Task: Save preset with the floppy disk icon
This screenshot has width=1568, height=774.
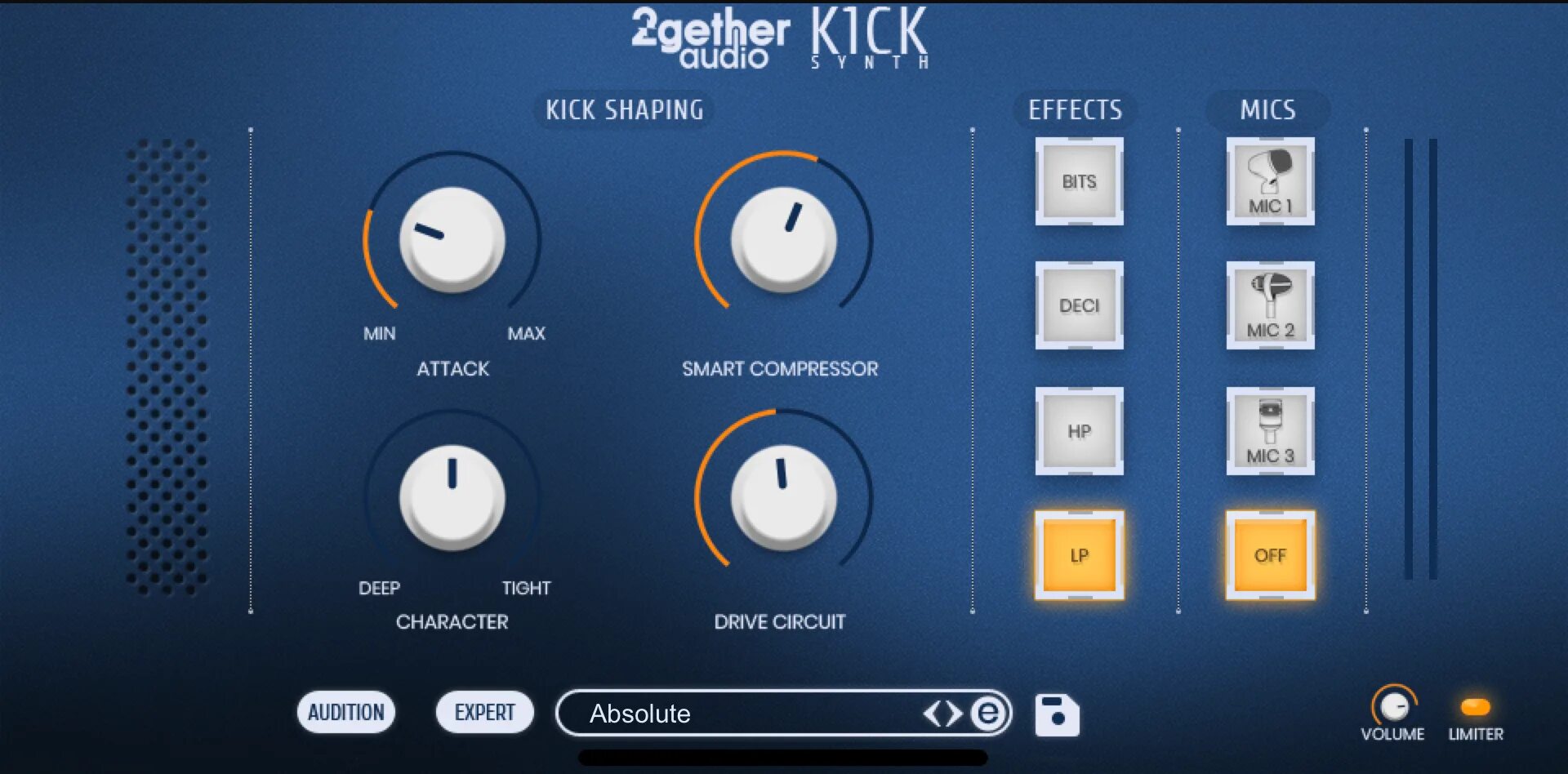Action: click(1057, 715)
